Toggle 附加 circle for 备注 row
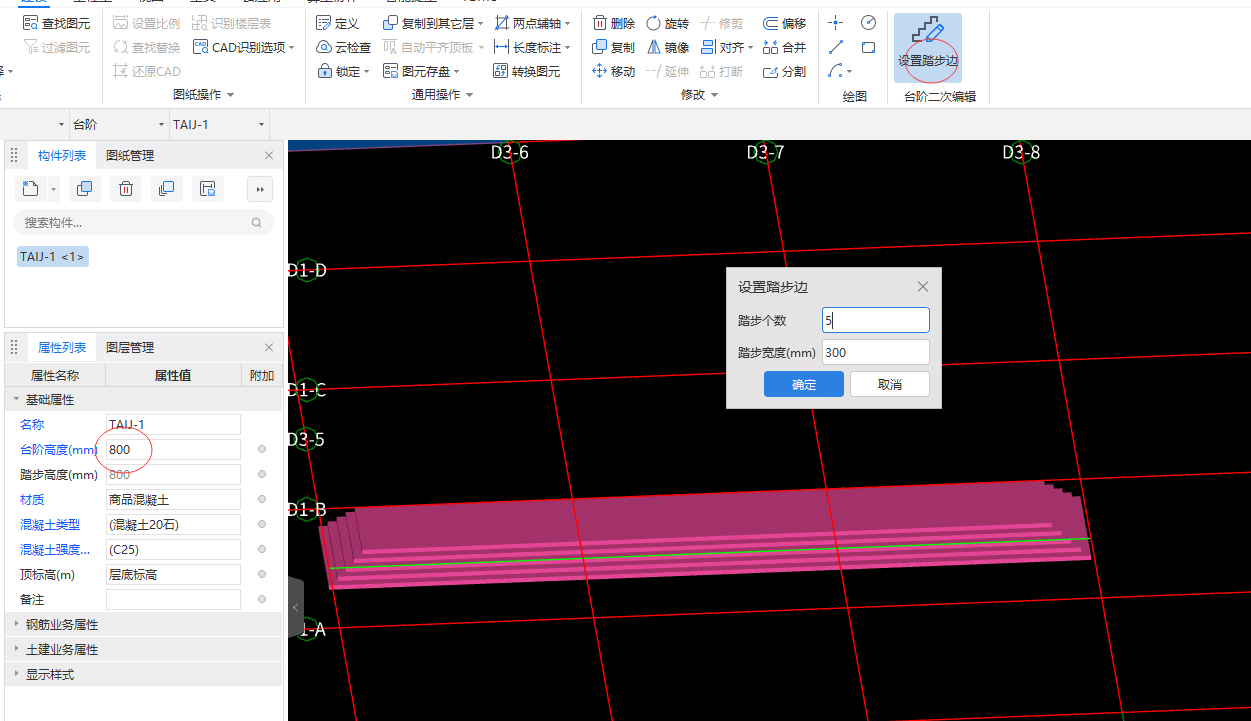Screen dimensions: 1251x721 [x=262, y=600]
